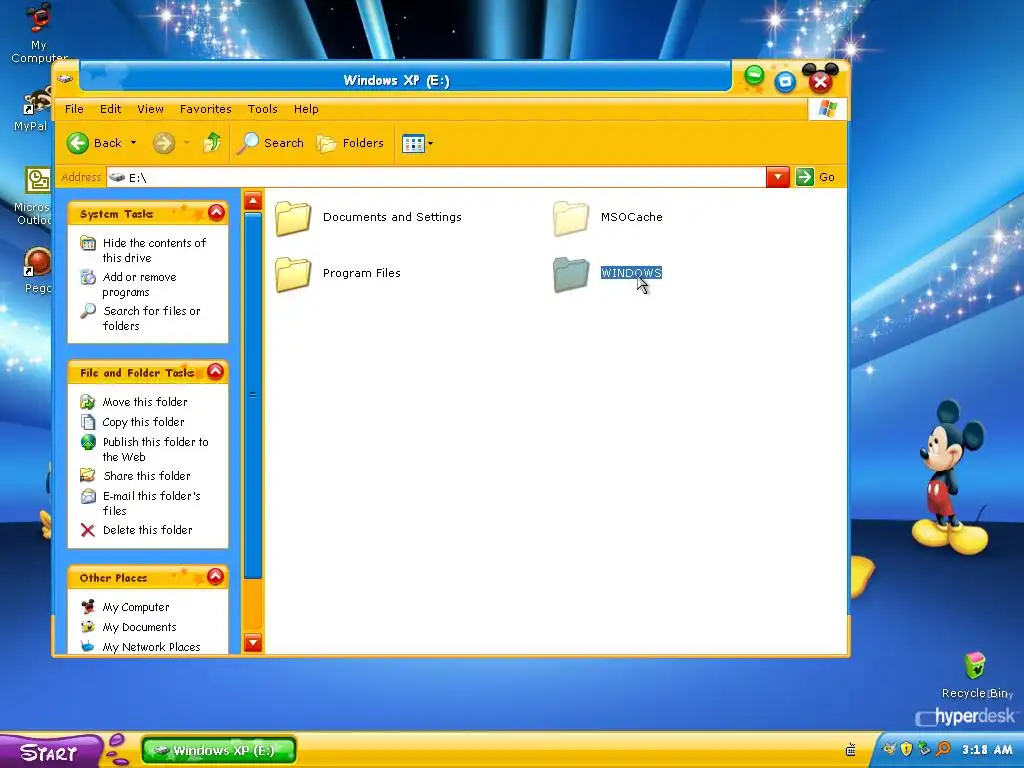Click Move this folder link
The width and height of the screenshot is (1024, 768).
pyautogui.click(x=145, y=402)
